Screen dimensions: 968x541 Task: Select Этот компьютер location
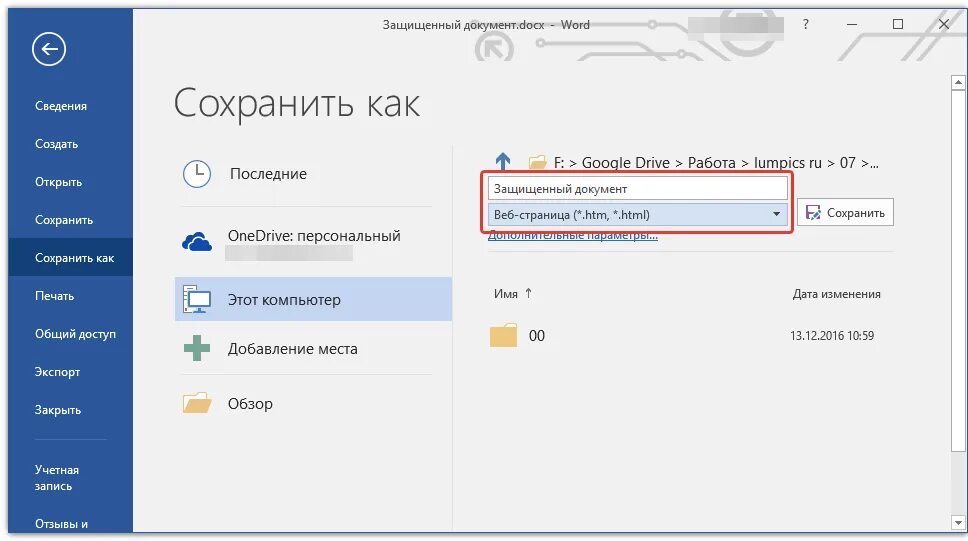tap(313, 299)
